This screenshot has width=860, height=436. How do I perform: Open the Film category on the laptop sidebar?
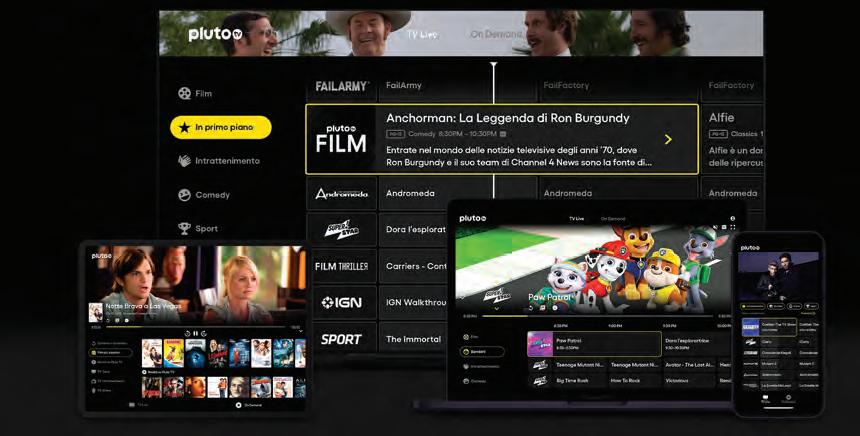(x=471, y=337)
